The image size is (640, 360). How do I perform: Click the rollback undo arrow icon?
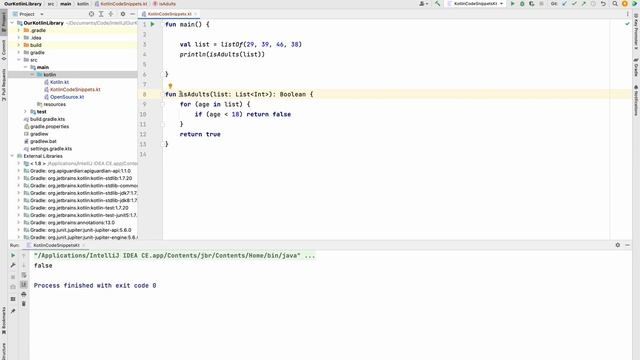point(603,4)
